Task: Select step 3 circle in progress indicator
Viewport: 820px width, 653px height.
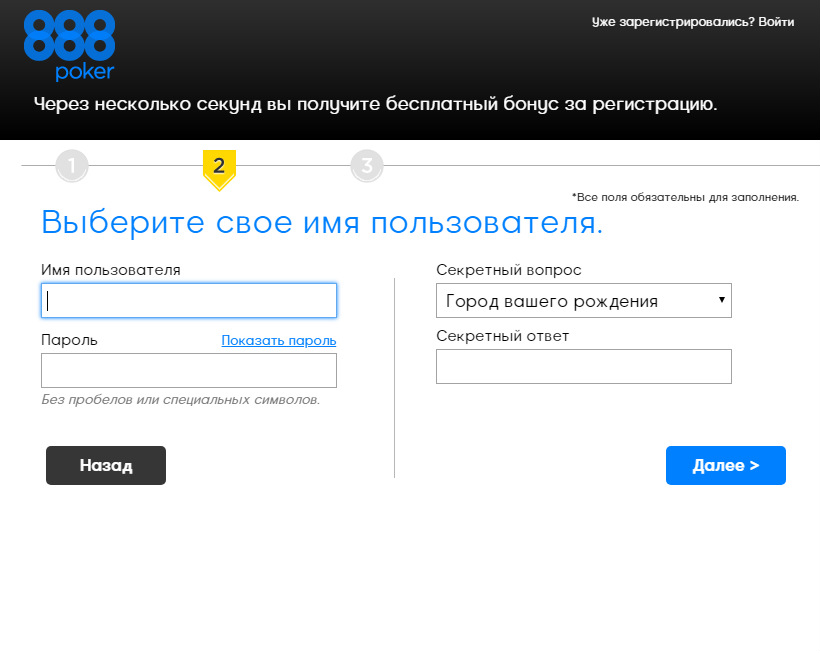Action: pos(367,166)
